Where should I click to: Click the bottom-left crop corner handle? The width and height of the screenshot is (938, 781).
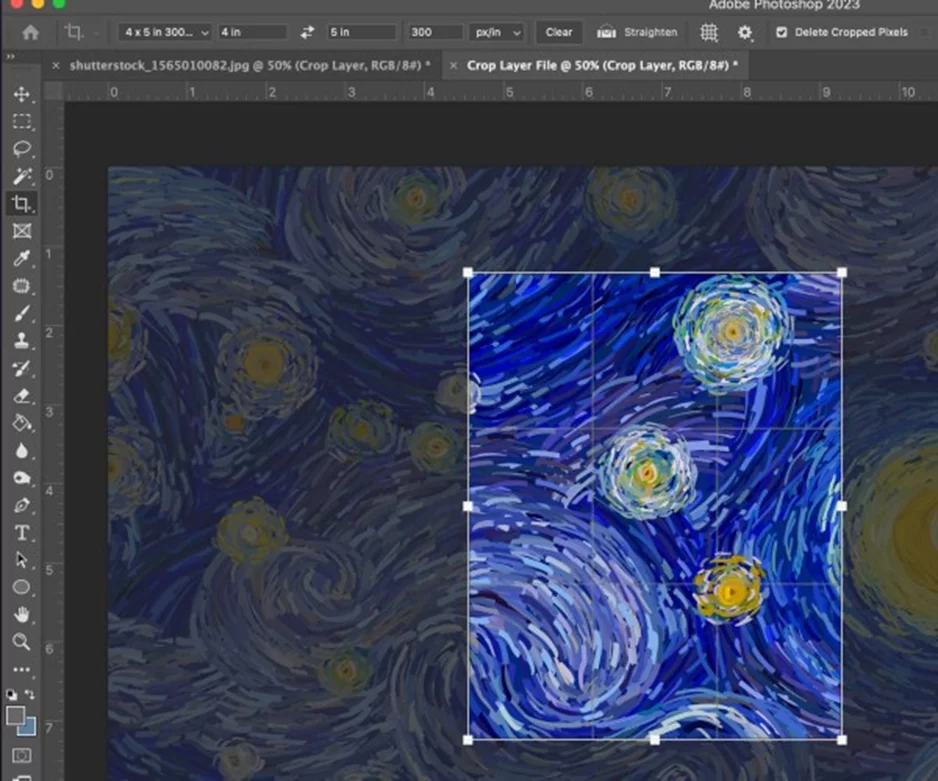[x=468, y=740]
